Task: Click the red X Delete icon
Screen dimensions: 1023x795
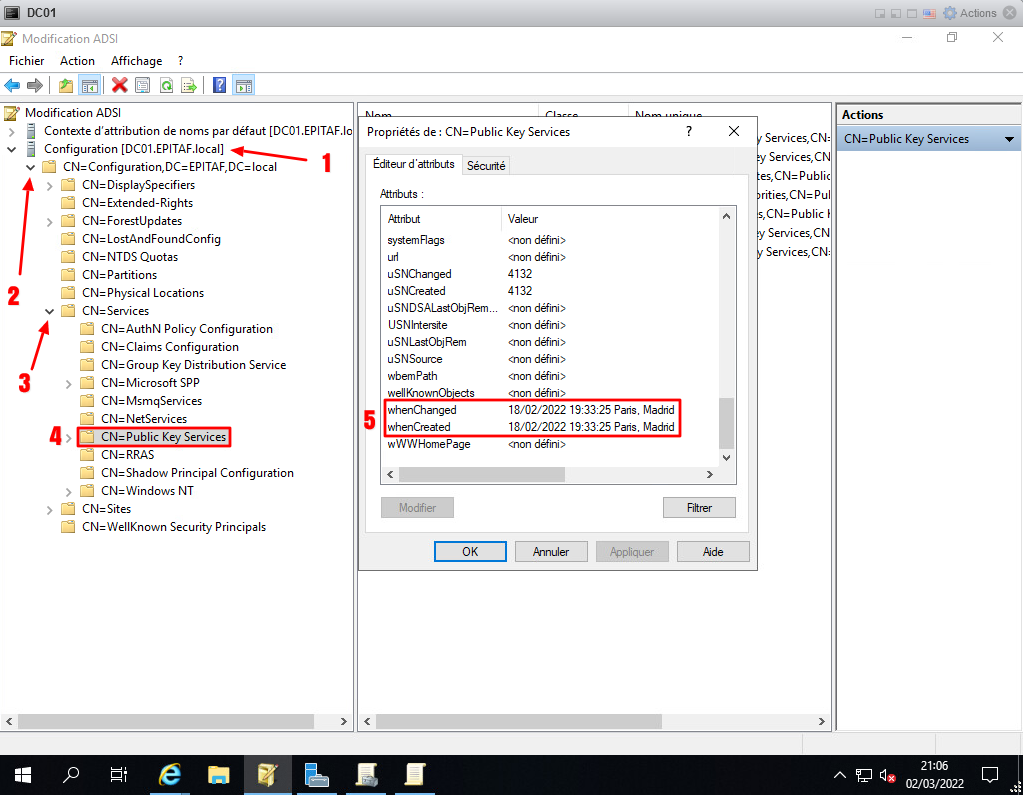Action: pyautogui.click(x=120, y=86)
